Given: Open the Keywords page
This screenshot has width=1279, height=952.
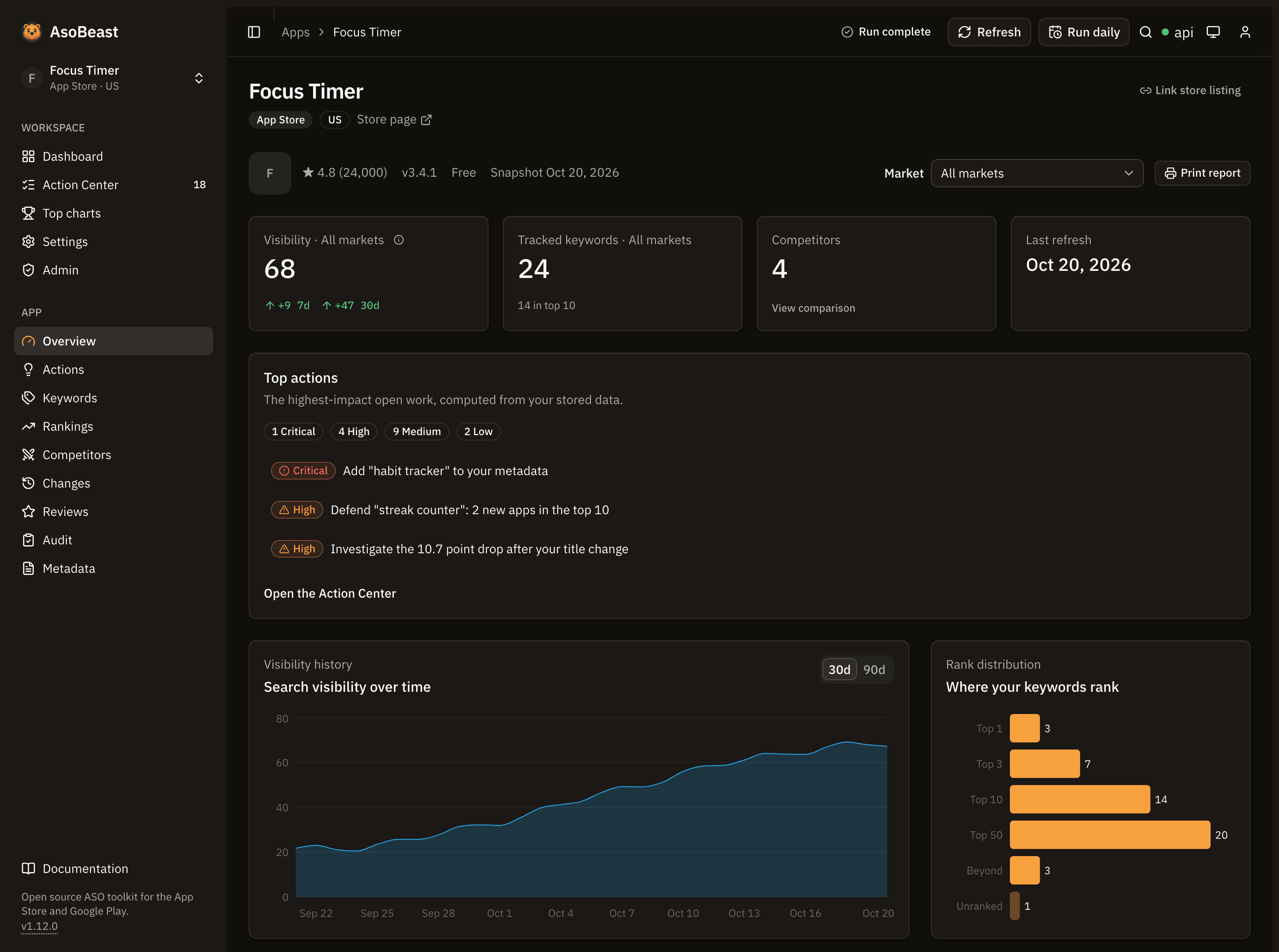Looking at the screenshot, I should coord(114,397).
